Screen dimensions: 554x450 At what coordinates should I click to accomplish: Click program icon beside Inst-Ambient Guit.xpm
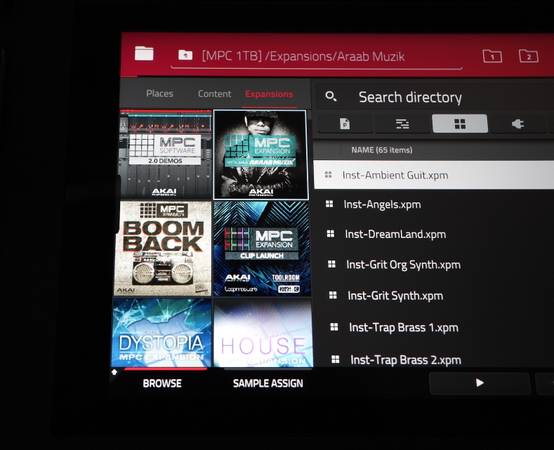click(x=328, y=174)
